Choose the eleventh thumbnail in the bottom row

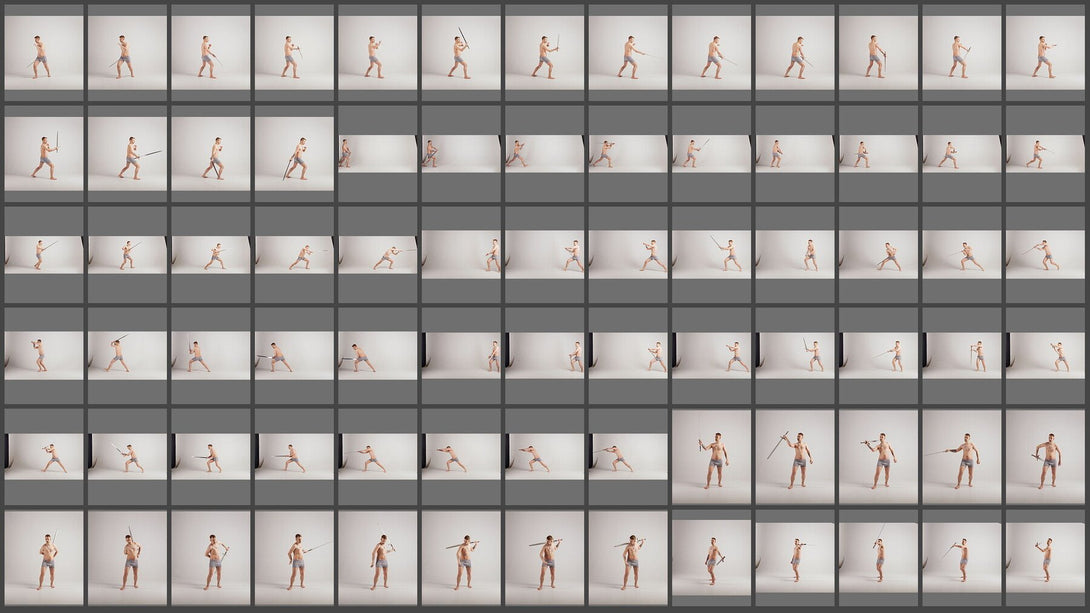pos(878,558)
